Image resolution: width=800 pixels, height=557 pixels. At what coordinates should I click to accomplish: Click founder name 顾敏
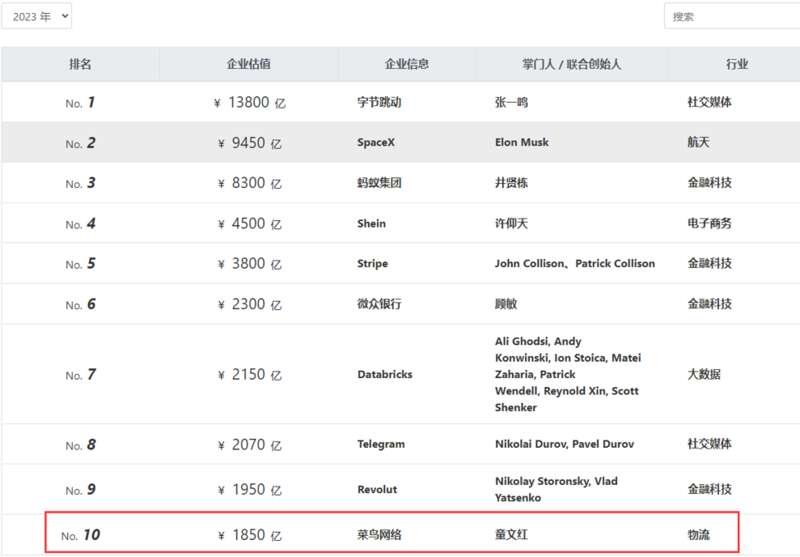click(x=506, y=304)
